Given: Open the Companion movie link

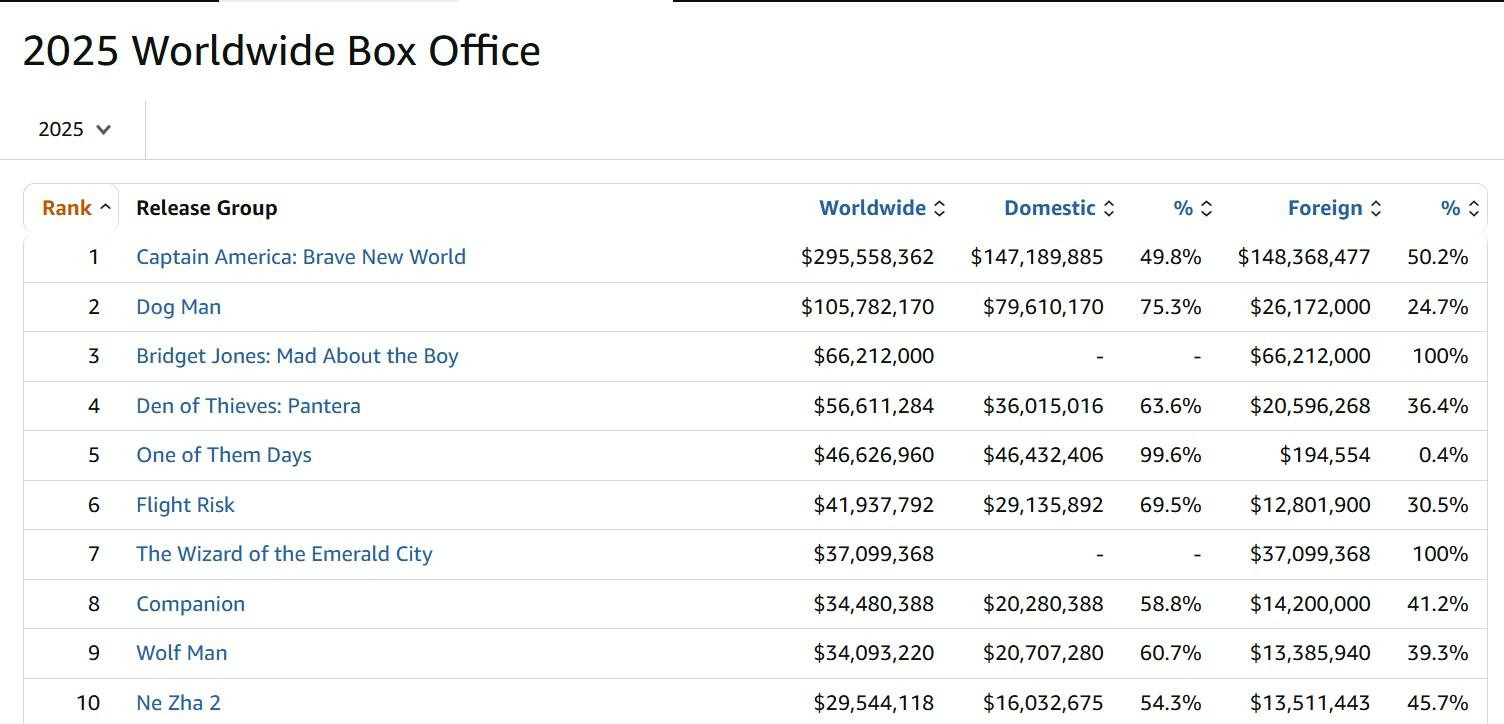Looking at the screenshot, I should point(190,604).
